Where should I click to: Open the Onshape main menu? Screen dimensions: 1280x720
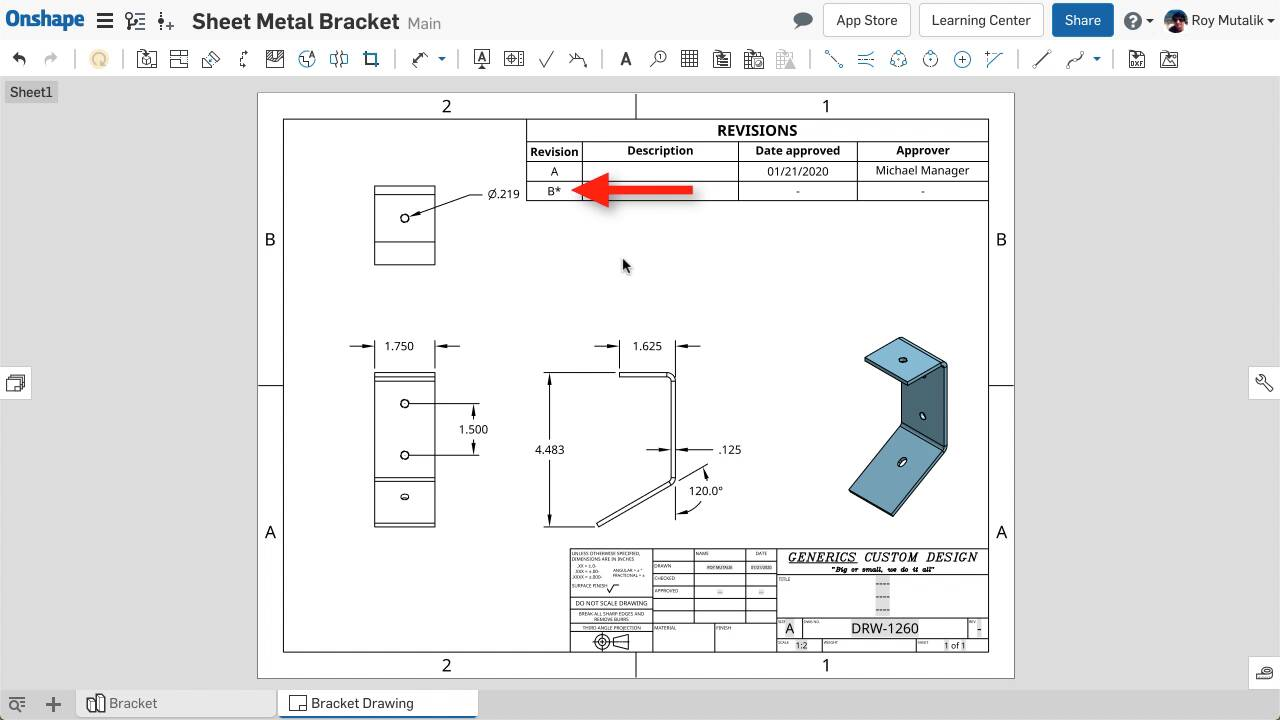click(105, 19)
